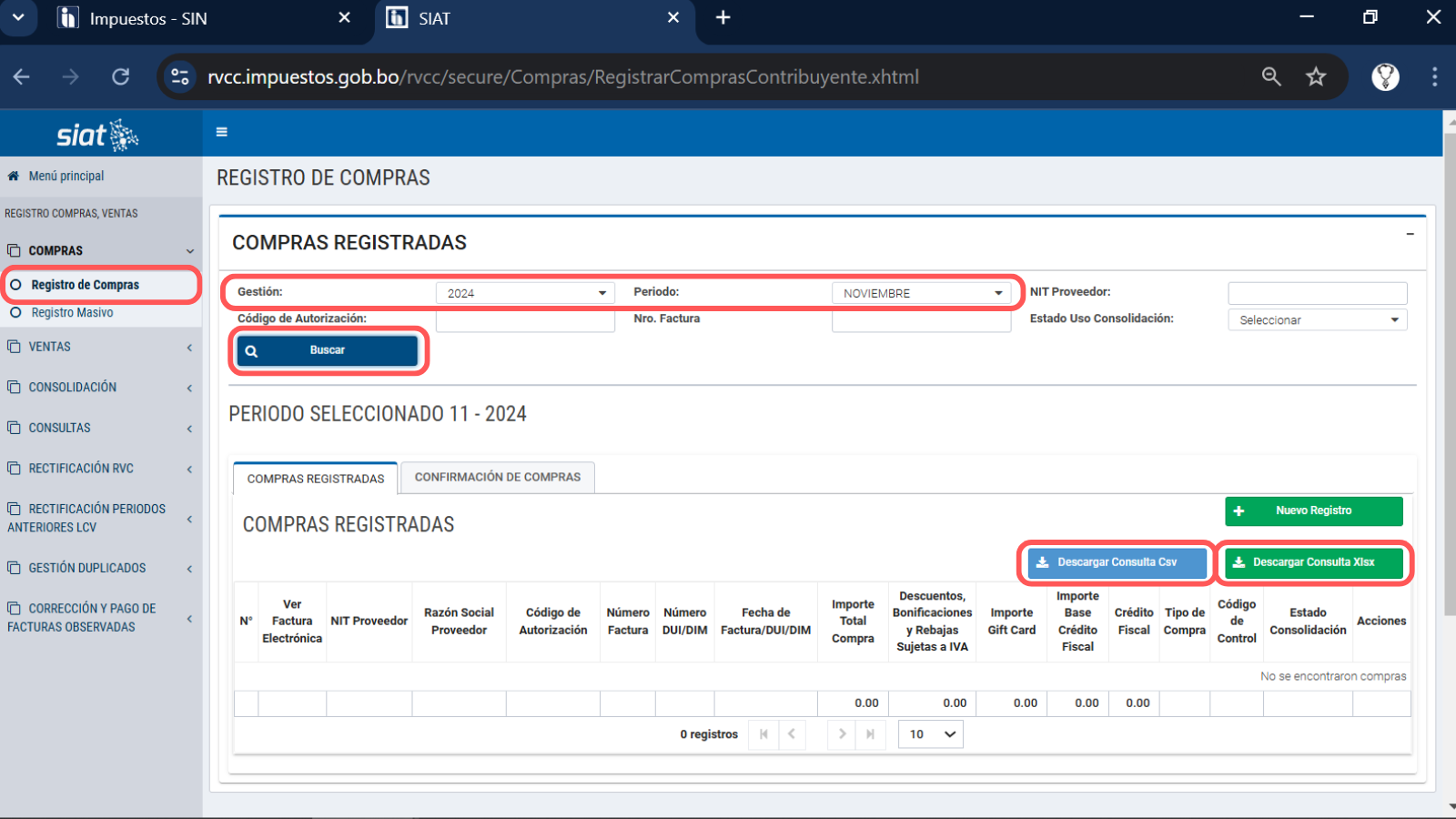This screenshot has height=819, width=1456.
Task: Switch to CONFIRMACIÓN DE COMPRAS tab
Action: (x=498, y=477)
